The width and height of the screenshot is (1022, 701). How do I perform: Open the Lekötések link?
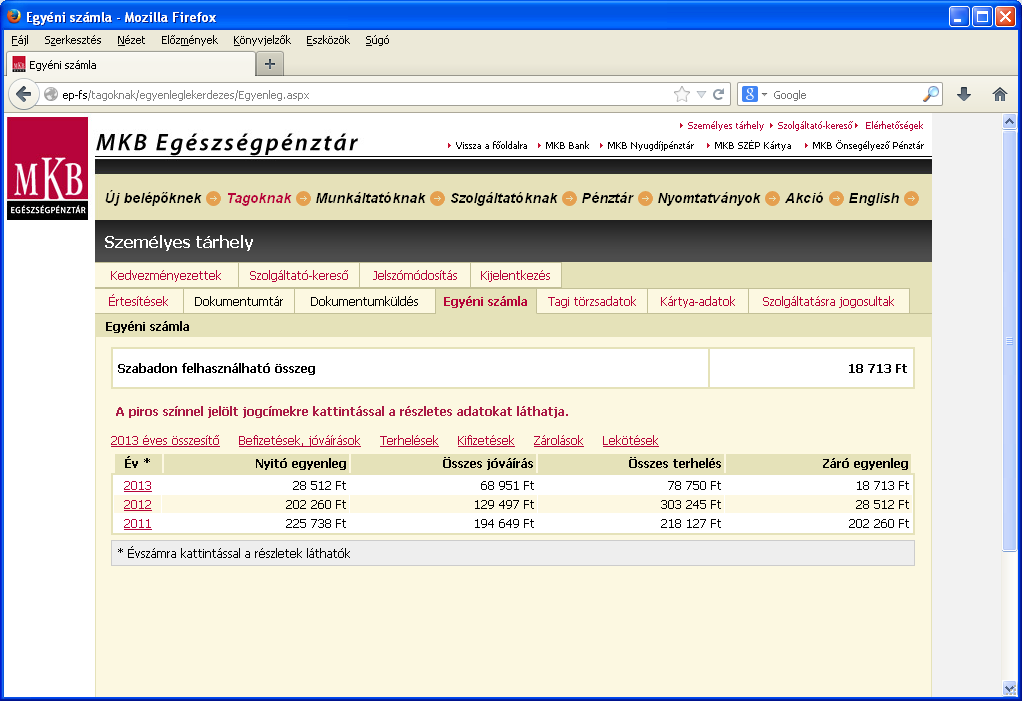pyautogui.click(x=630, y=440)
